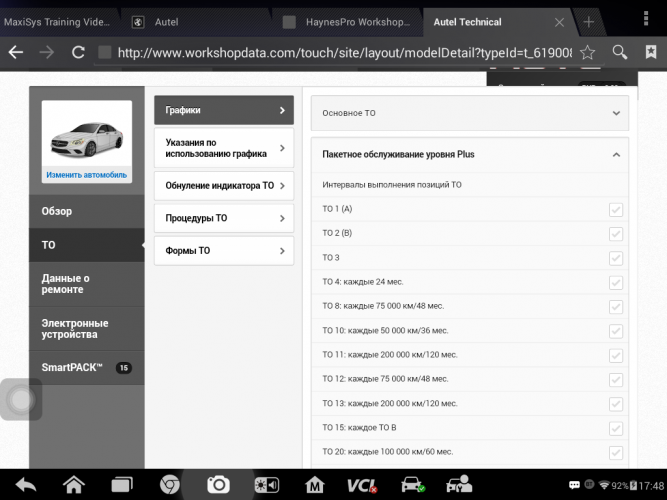Toggle ТО 12 каждые 75 000 км checkbox
This screenshot has width=667, height=500.
tap(616, 380)
